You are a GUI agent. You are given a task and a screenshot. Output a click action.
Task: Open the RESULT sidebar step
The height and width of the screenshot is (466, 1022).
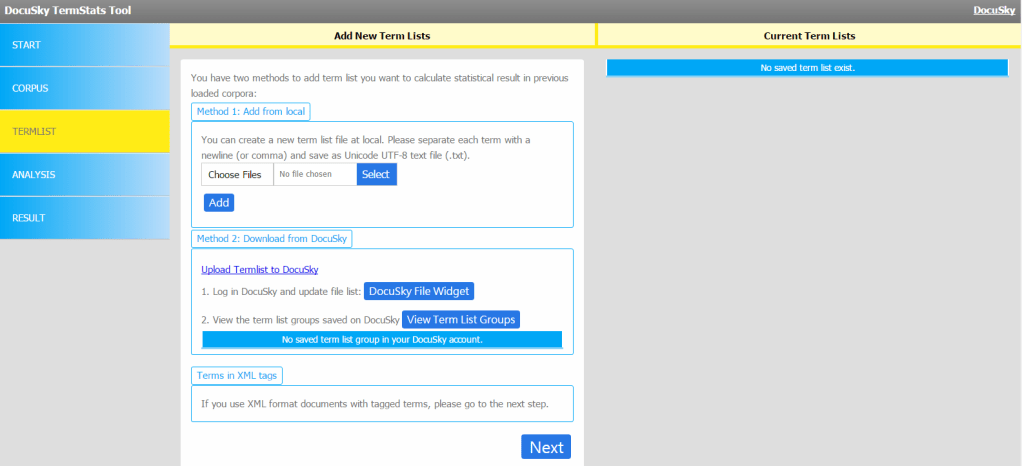point(84,218)
